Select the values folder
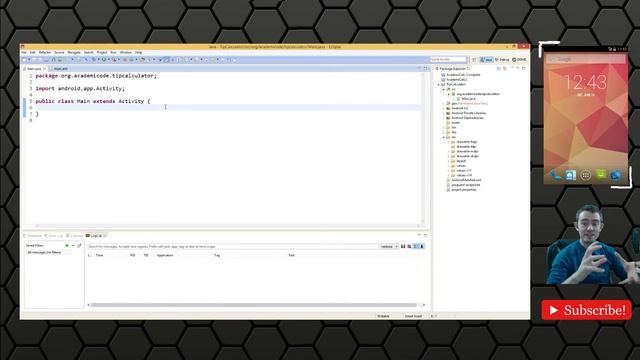This screenshot has height=360, width=640. click(461, 166)
